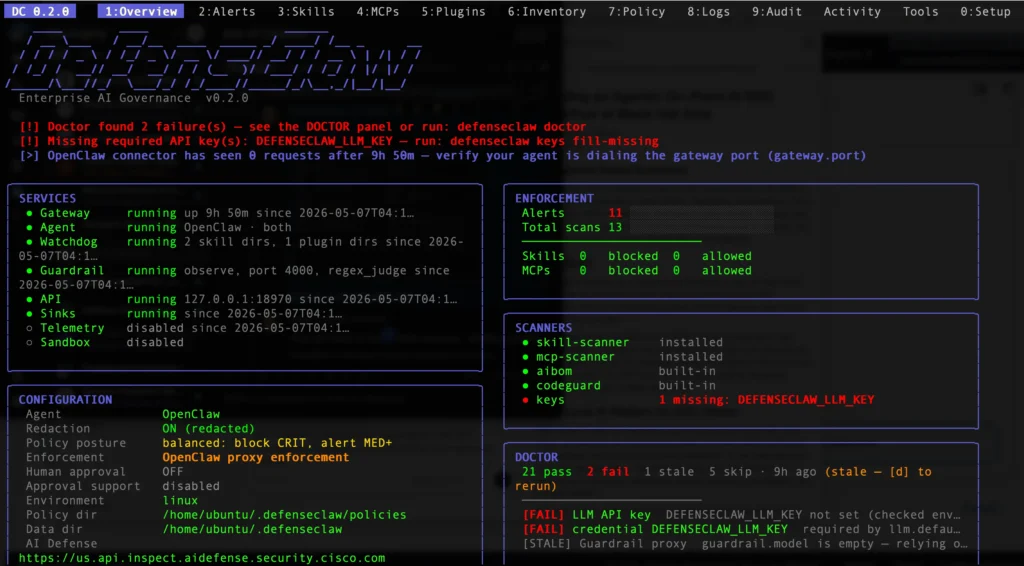Click the Total scans progress bar

coord(702,227)
